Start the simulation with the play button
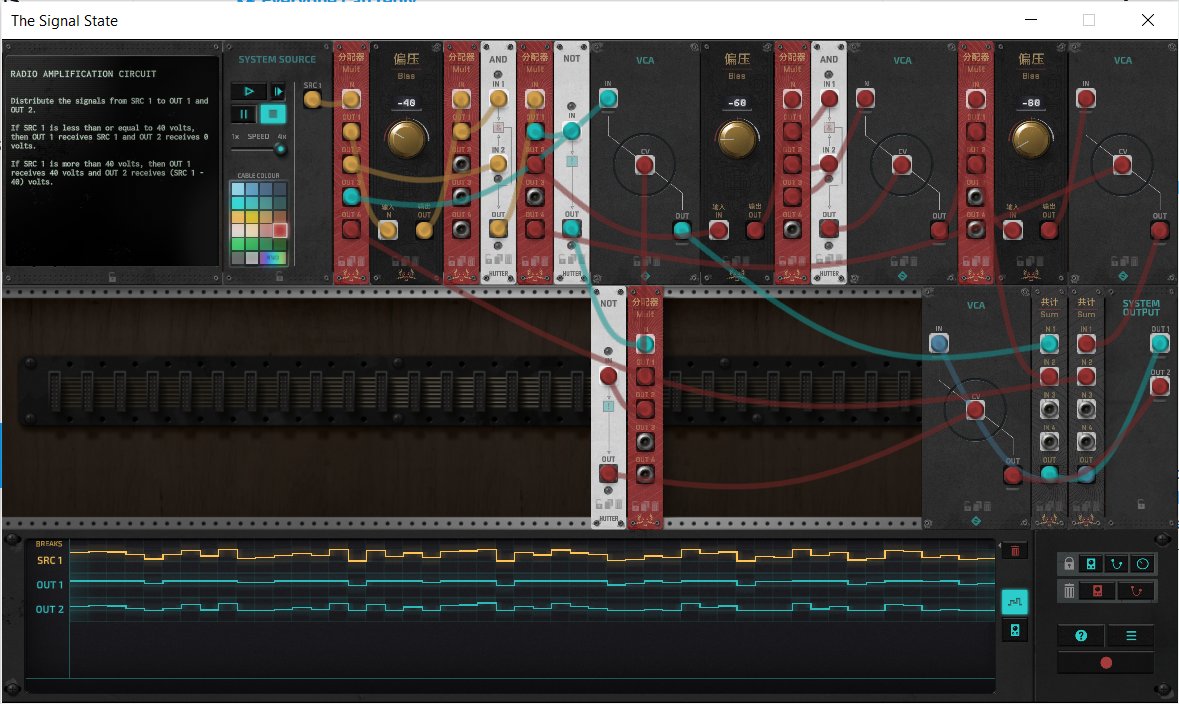This screenshot has width=1179, height=704. tap(248, 91)
